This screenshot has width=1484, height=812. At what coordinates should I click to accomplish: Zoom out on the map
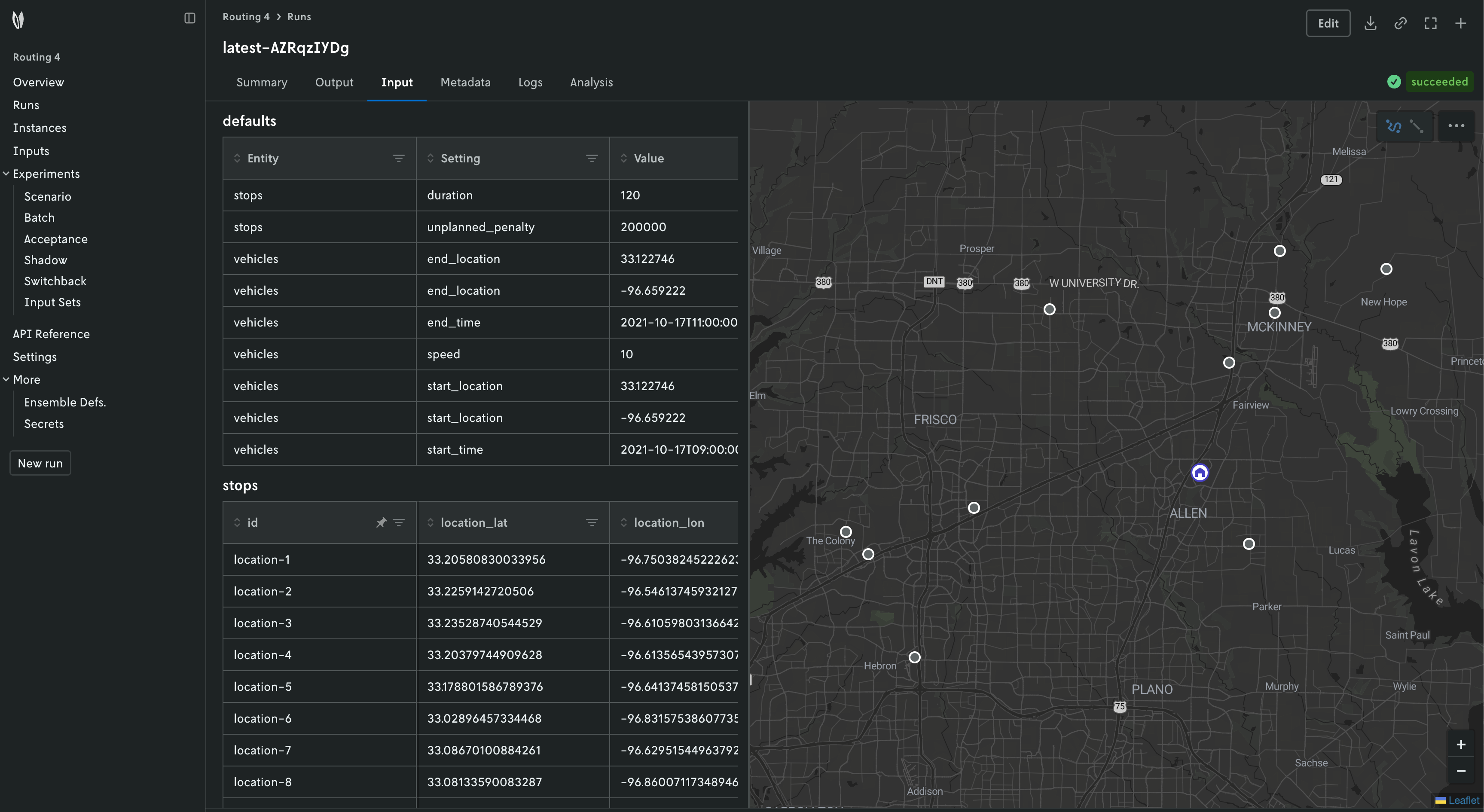click(1461, 771)
